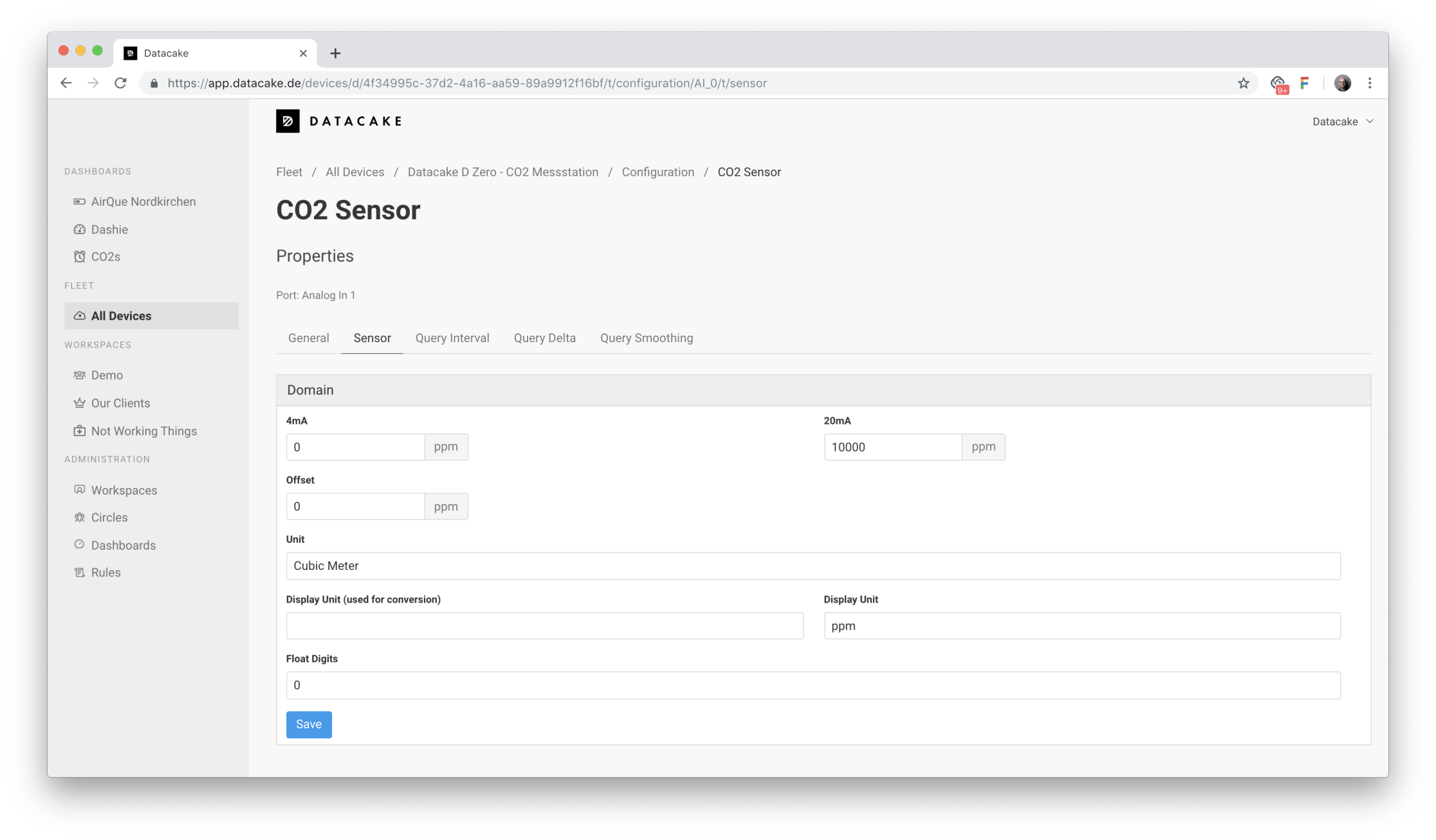Open a new browser tab
This screenshot has height=840, width=1436.
coord(335,53)
